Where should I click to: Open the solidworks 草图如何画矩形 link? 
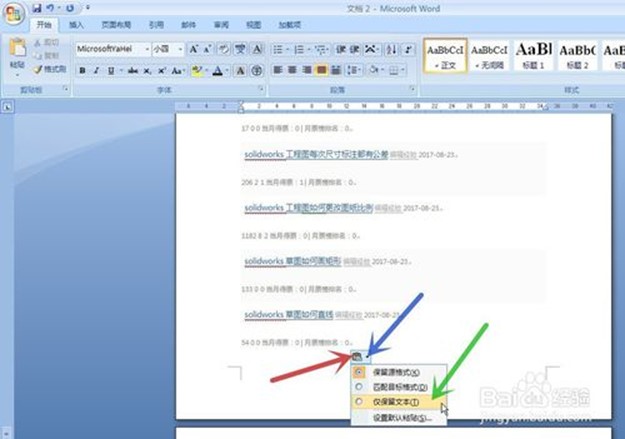pos(292,261)
